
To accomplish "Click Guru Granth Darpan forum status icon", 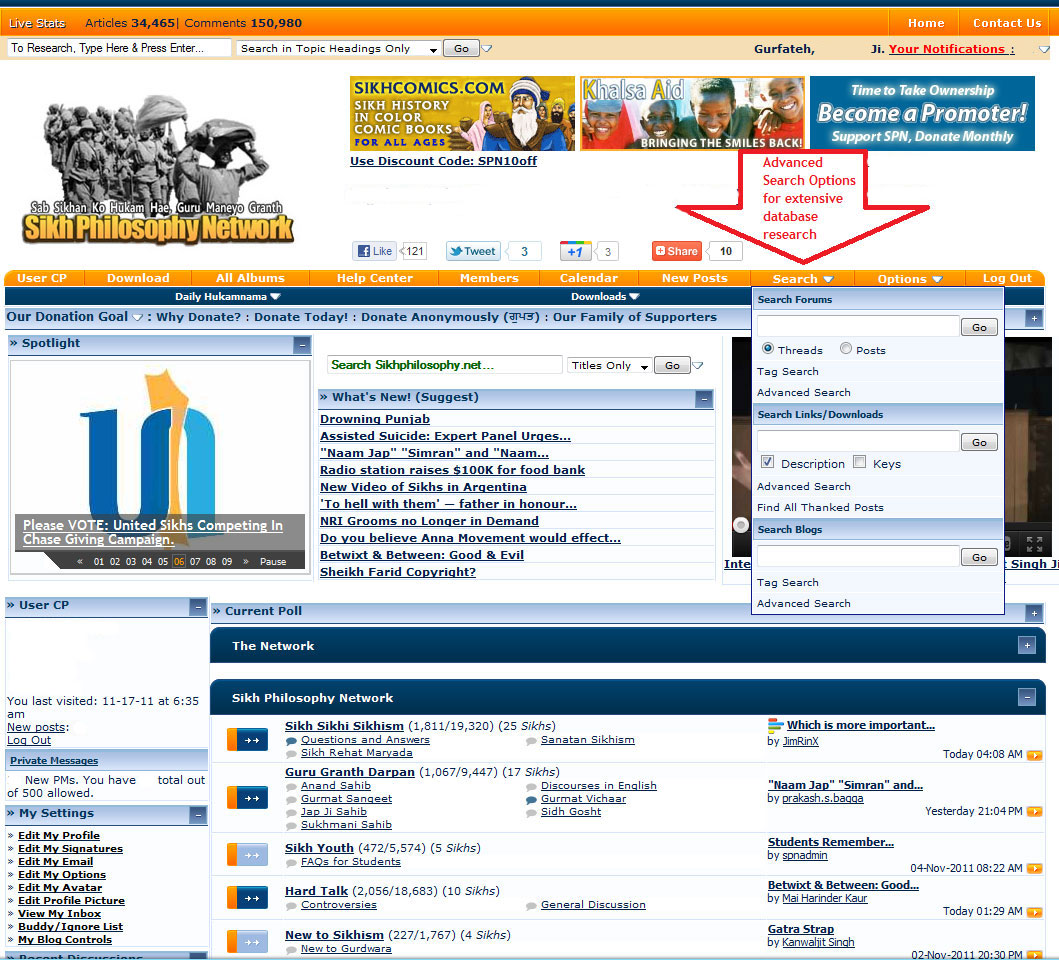I will tap(247, 798).
